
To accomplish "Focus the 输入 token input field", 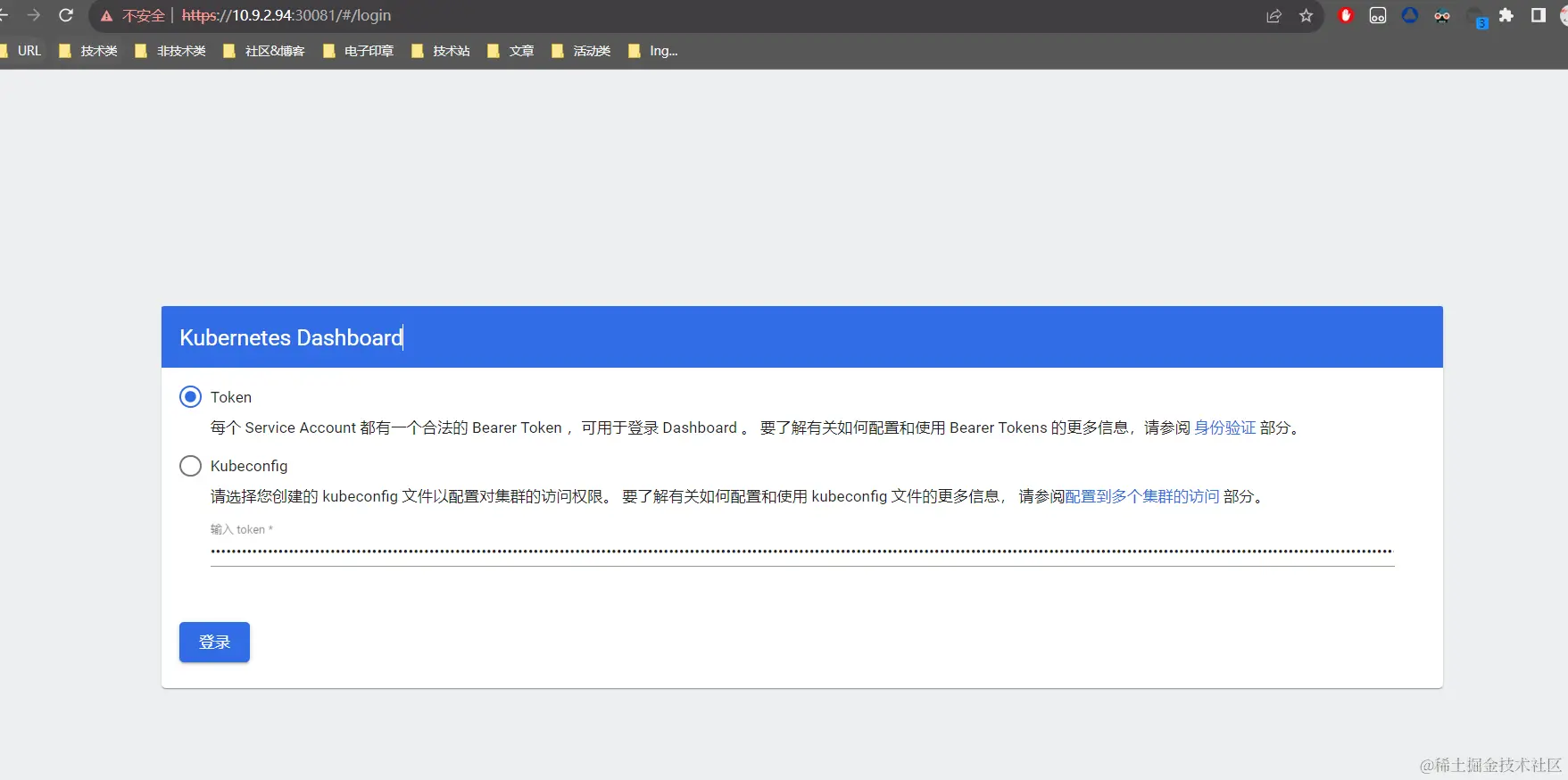I will 802,552.
